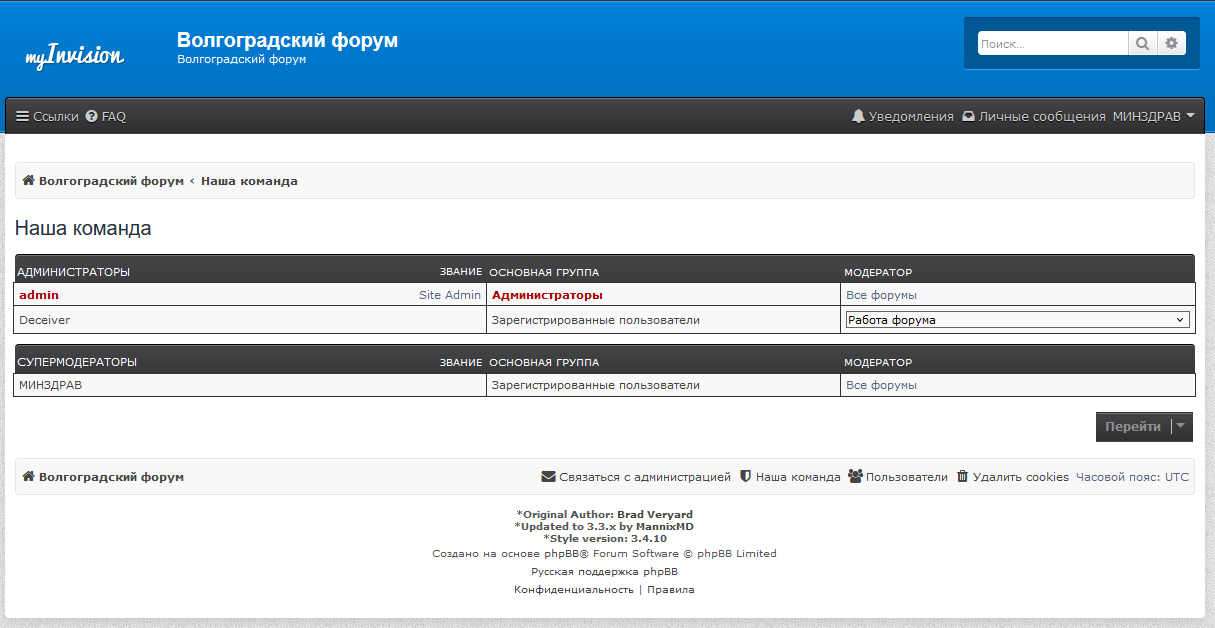Expand the arrow next to Перейти

1181,426
